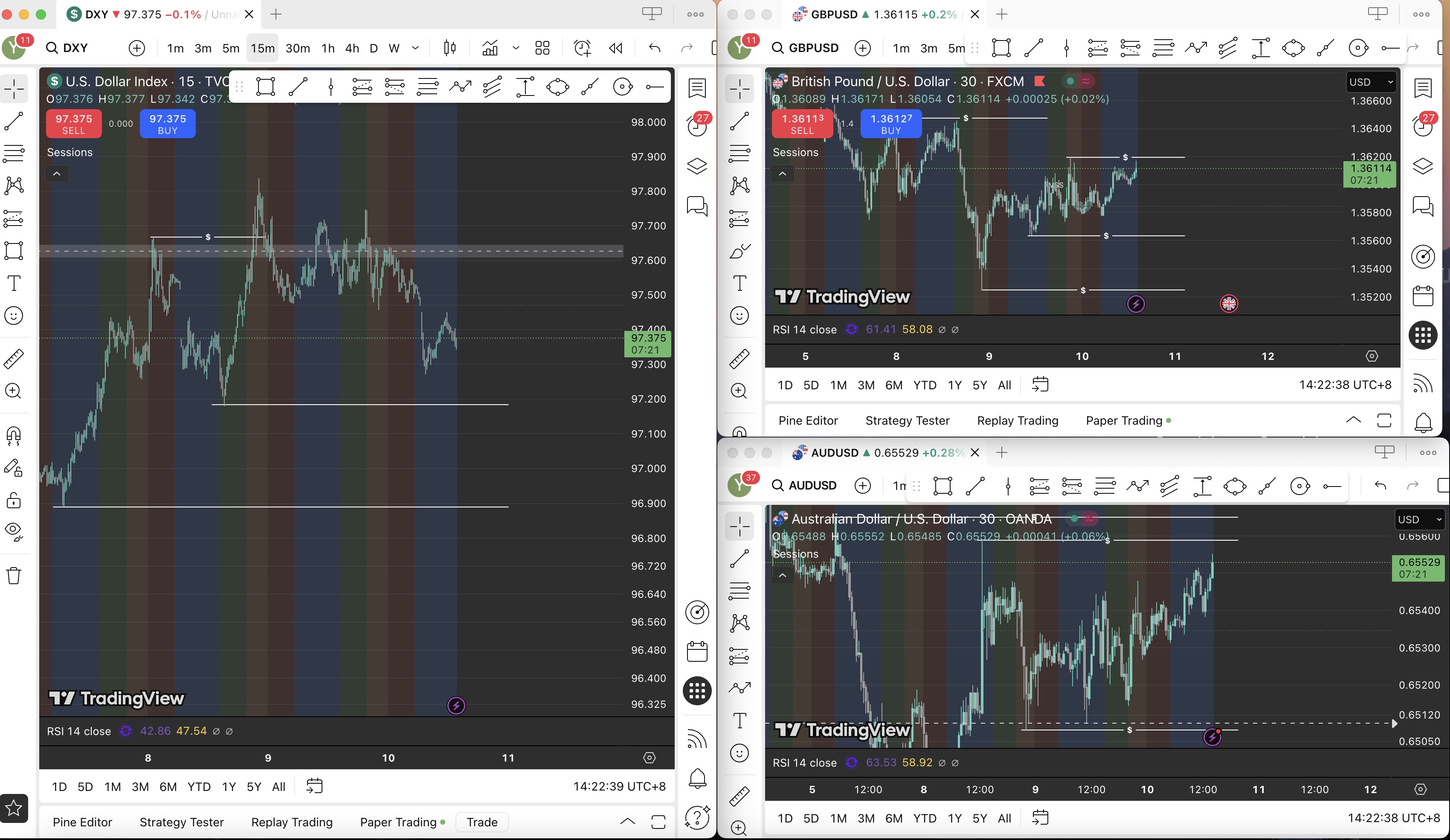Click the 14:22:39 UTC+8 timezone clock in DXY
Viewport: 1450px width, 840px height.
619,787
